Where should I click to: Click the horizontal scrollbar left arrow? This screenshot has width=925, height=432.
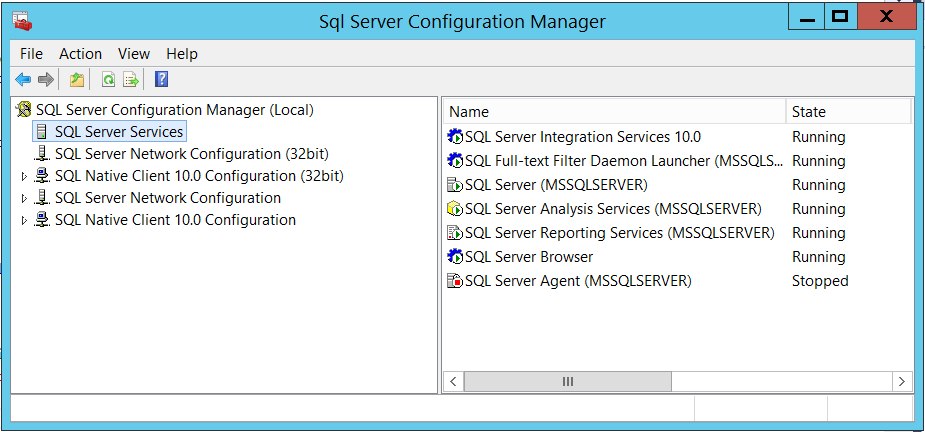click(453, 381)
